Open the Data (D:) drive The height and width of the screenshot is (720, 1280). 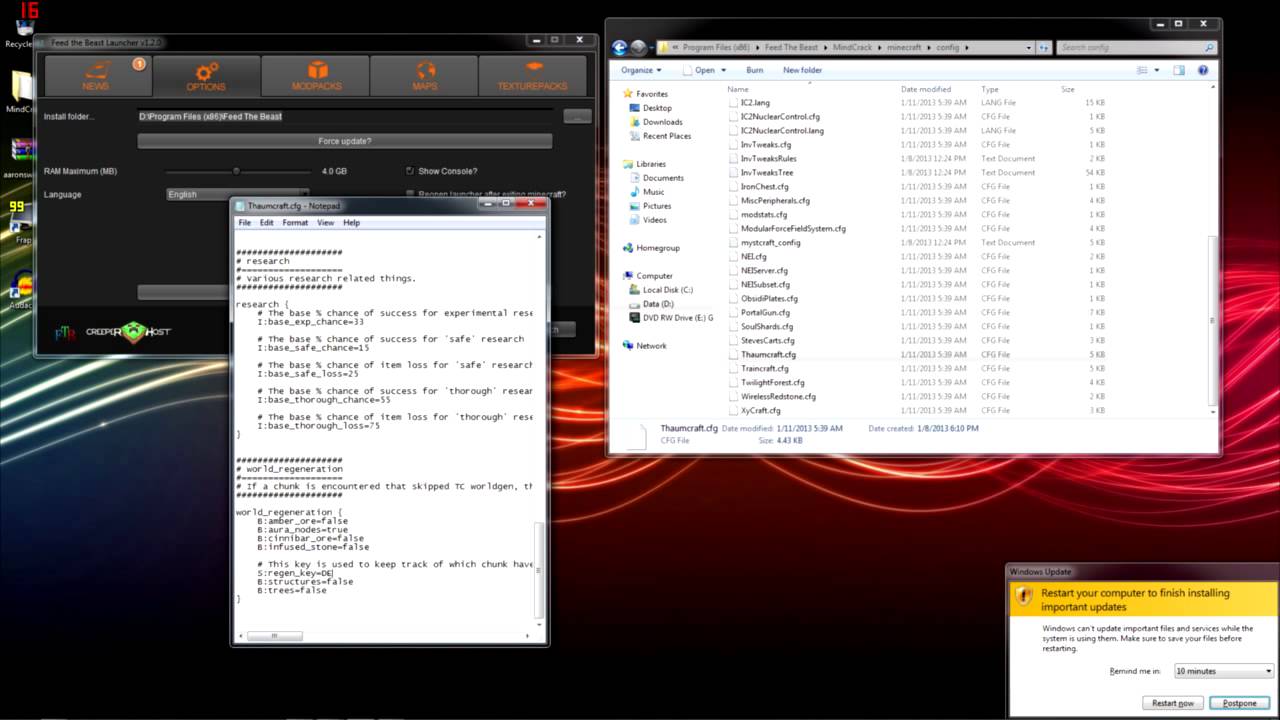click(x=658, y=304)
